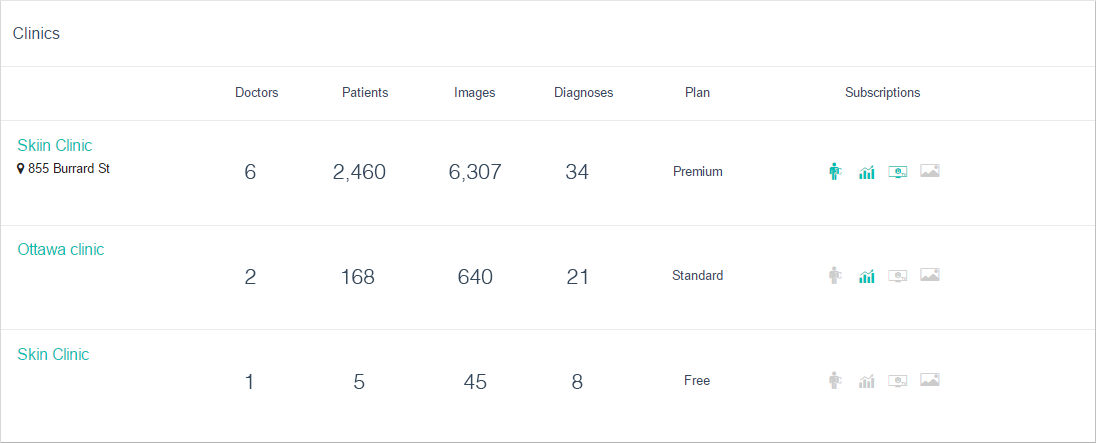Open the Skiin Clinic link
Screen dimensions: 1096x443
[55, 146]
